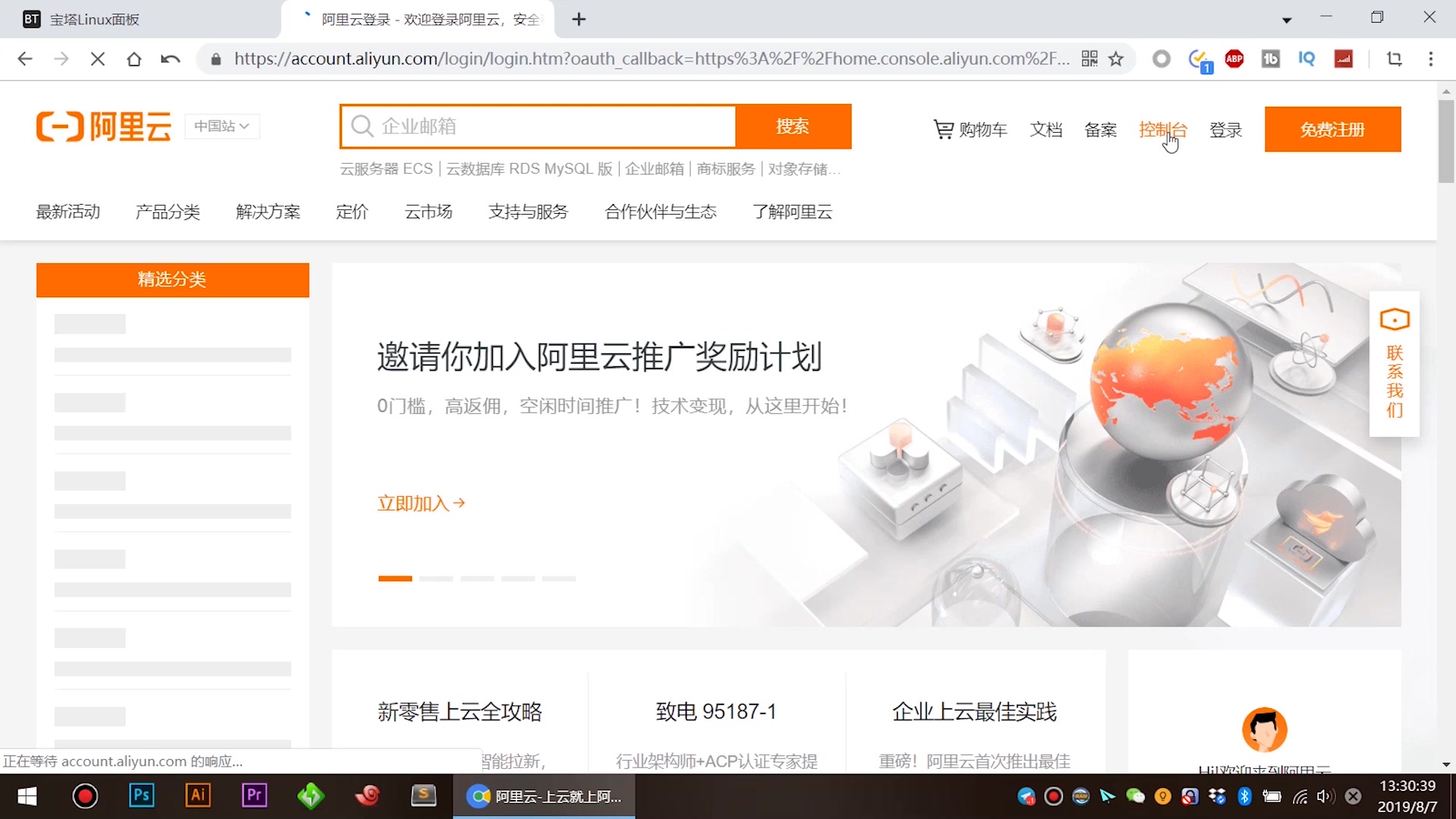Screen dimensions: 1456x819
Task: Click the page vertical scrollbar thumb
Action: (x=1446, y=141)
